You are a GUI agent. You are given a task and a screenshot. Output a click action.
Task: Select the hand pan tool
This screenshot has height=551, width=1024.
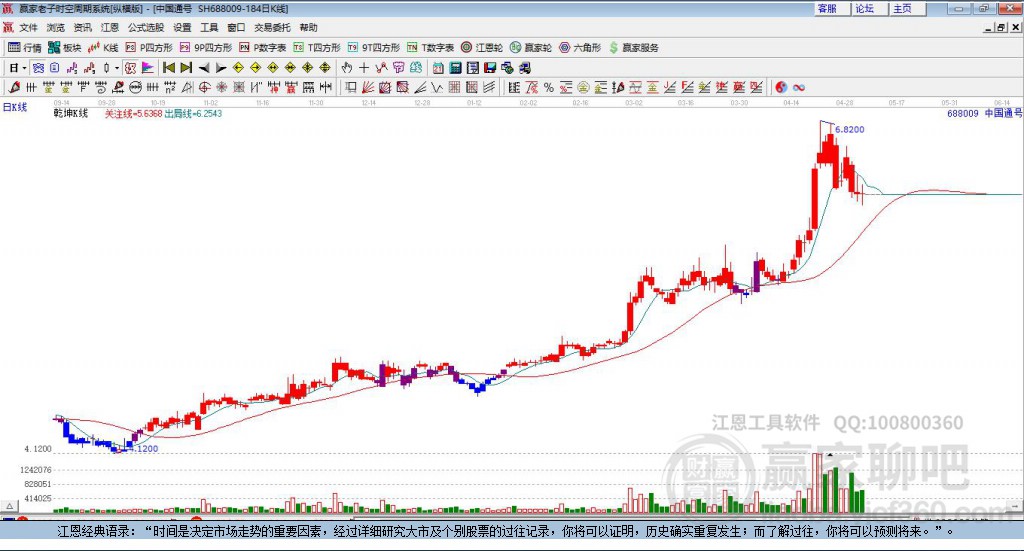[347, 68]
